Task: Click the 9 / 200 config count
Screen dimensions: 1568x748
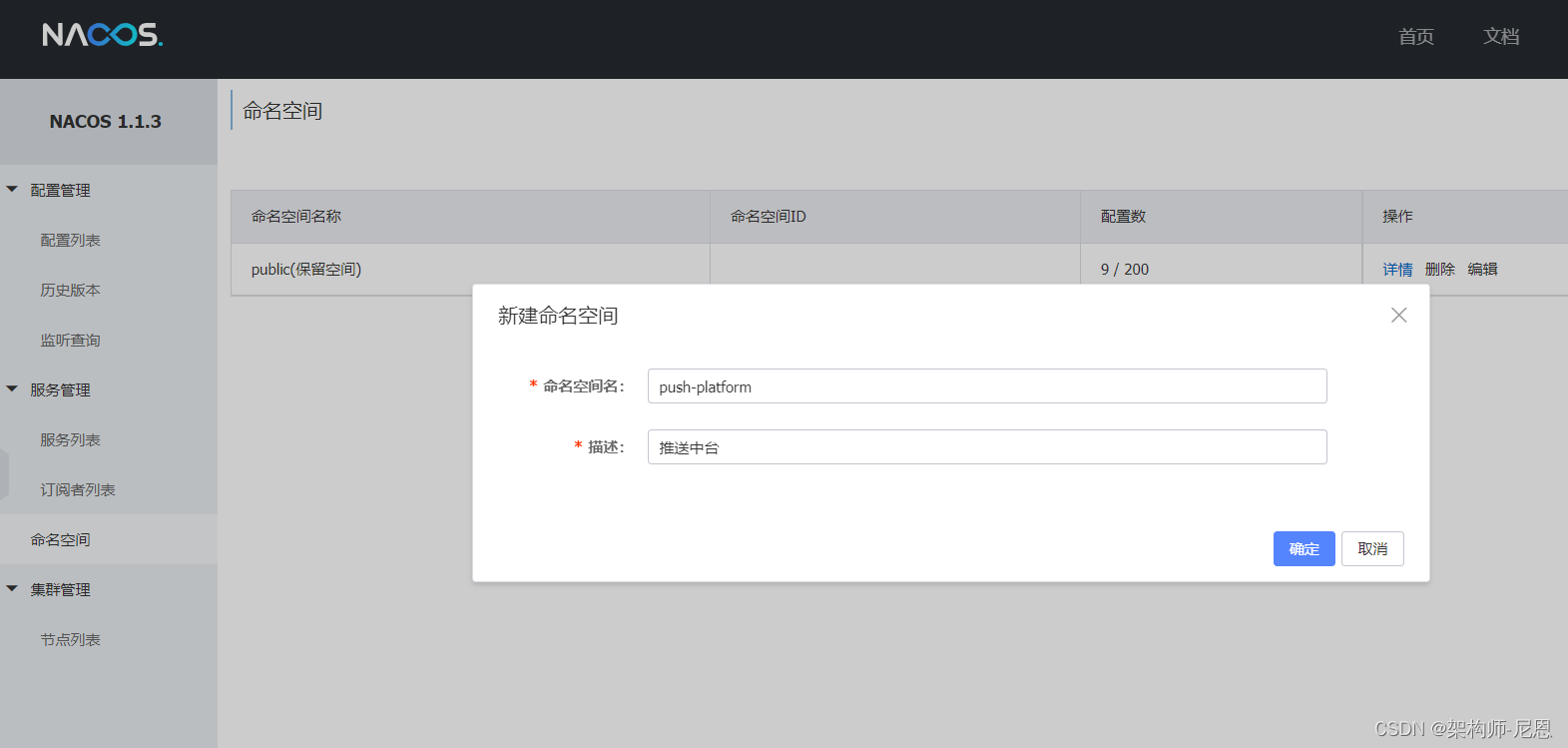Action: tap(1125, 269)
